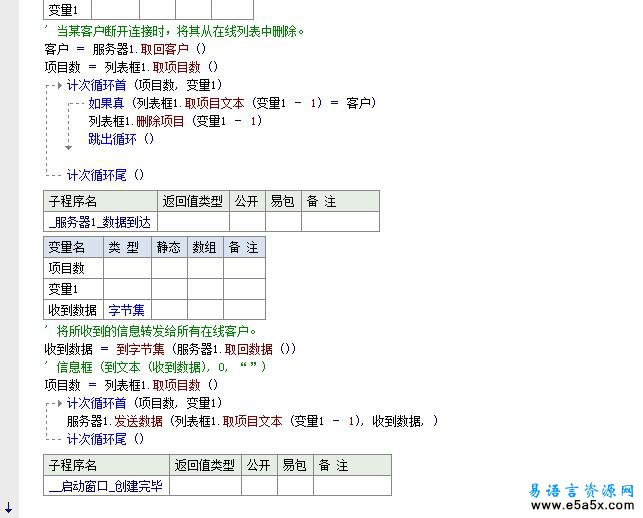Click the 变量1 cell at top of page
Screen dimensions: 643x518
pyautogui.click(x=67, y=10)
